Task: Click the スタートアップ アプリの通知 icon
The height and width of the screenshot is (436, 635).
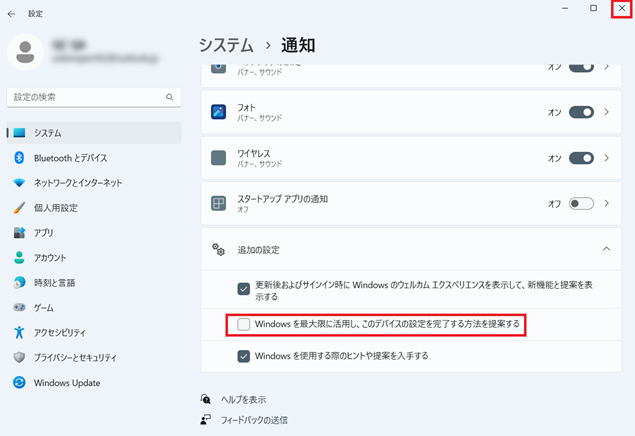Action: coord(219,203)
